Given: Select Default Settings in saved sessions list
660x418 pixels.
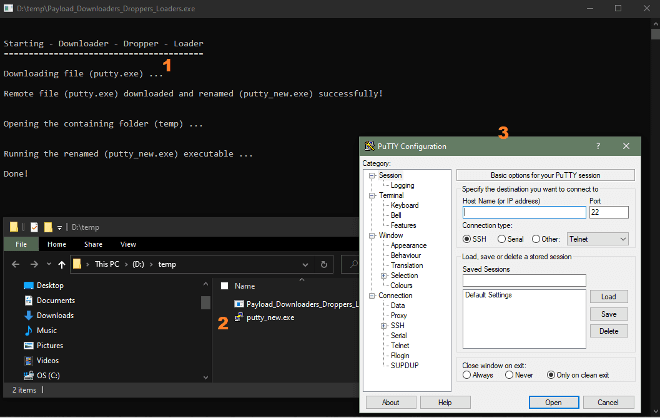Looking at the screenshot, I should coord(488,296).
